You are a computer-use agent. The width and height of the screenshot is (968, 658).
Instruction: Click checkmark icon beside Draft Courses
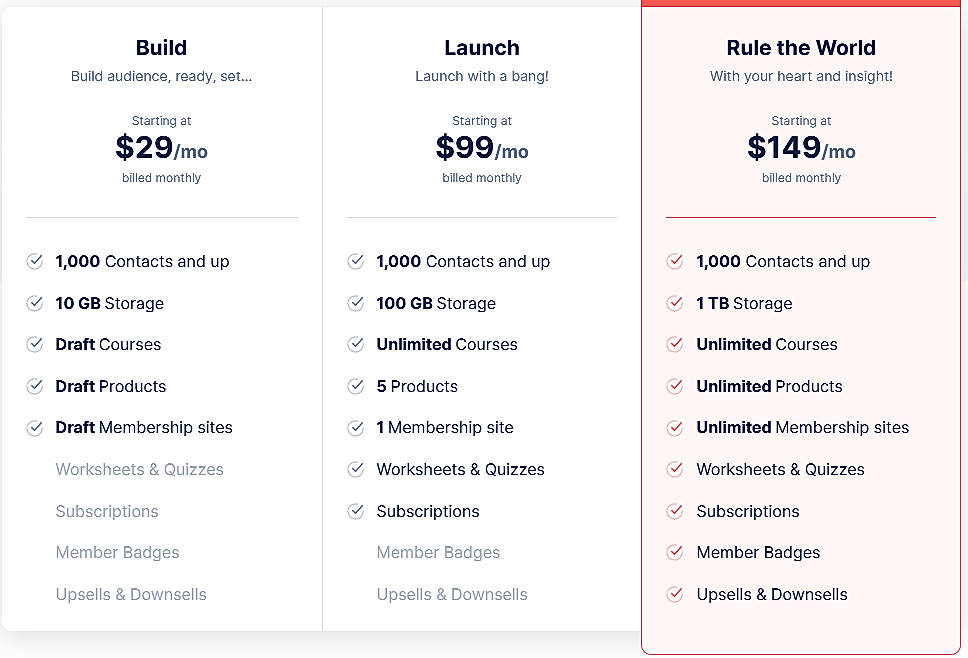point(35,344)
